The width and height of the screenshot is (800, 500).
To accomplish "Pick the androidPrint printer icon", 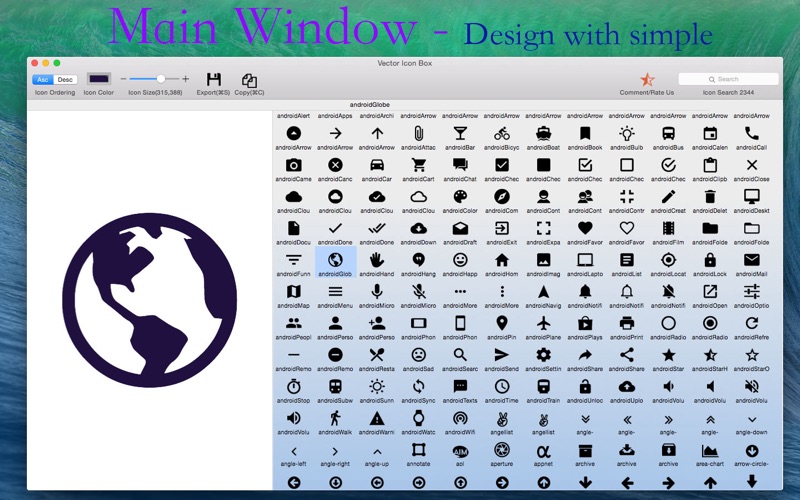I will pyautogui.click(x=627, y=323).
